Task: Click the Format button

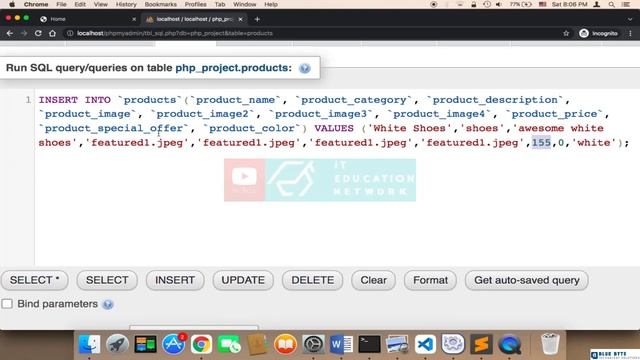Action: [430, 280]
